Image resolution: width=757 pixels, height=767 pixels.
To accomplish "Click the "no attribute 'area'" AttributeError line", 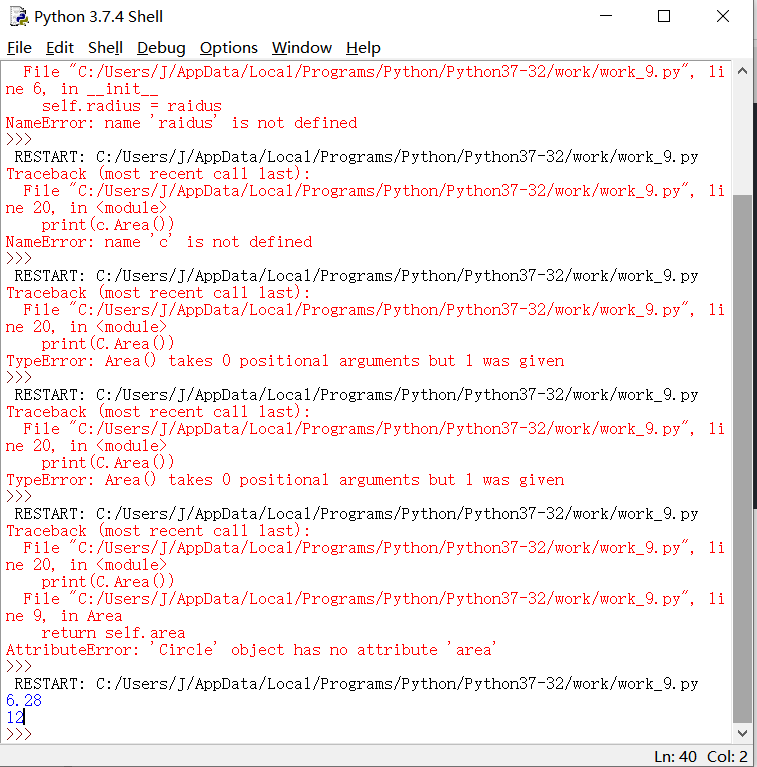I will coord(251,650).
